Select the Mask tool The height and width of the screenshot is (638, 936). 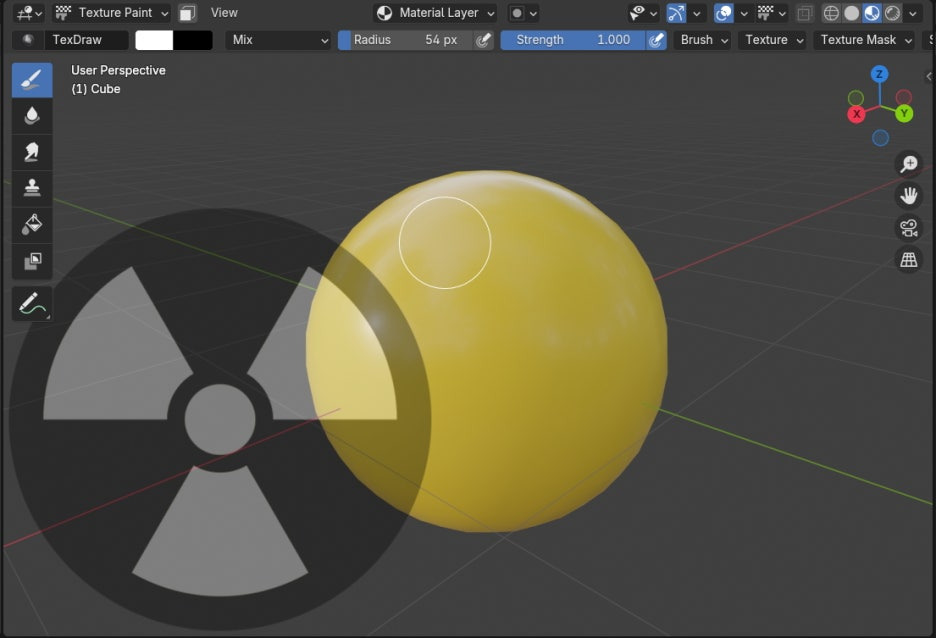(x=32, y=261)
